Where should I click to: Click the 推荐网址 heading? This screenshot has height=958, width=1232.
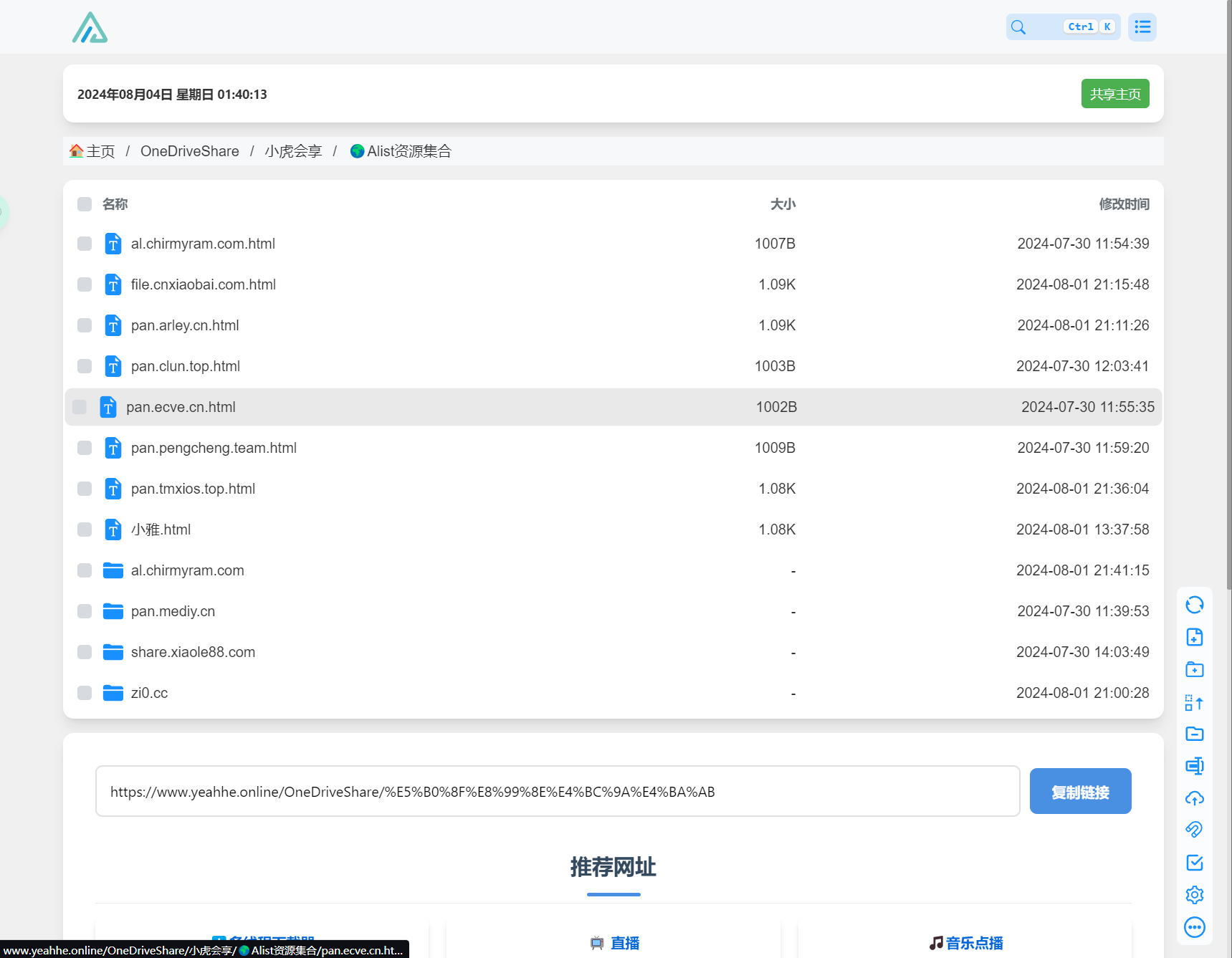(613, 867)
